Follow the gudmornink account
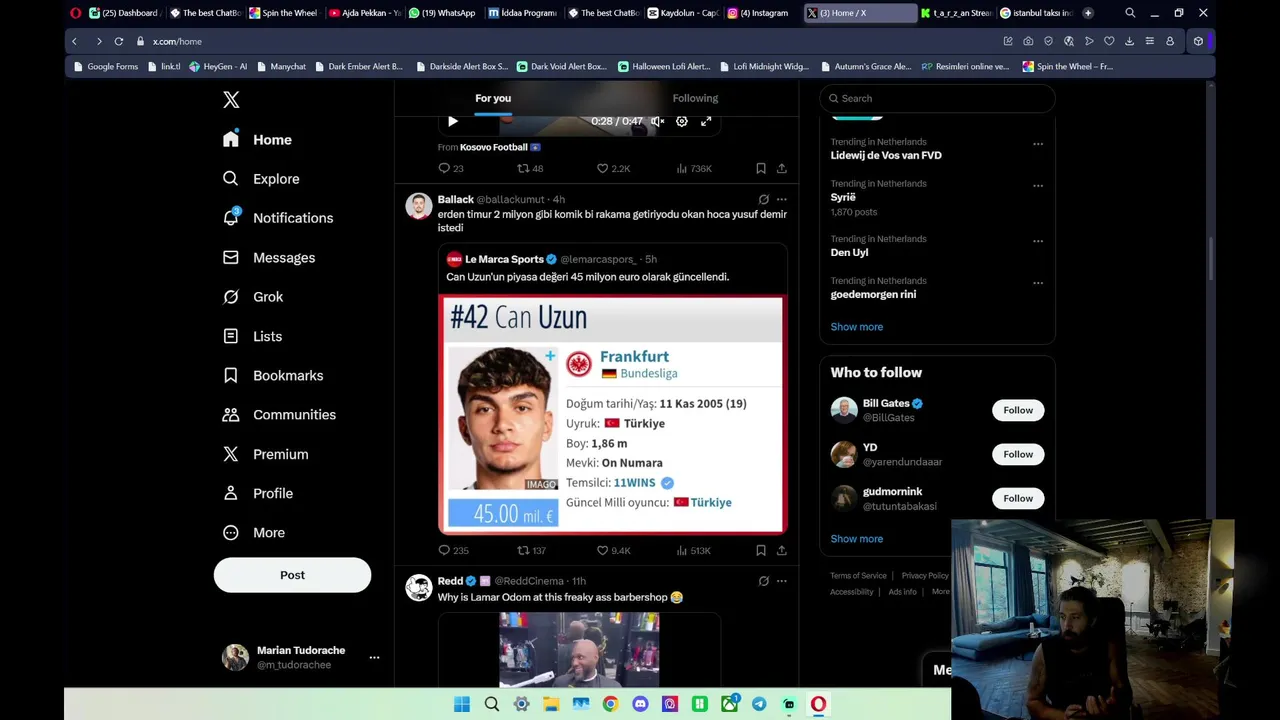The height and width of the screenshot is (720, 1280). [x=1018, y=498]
